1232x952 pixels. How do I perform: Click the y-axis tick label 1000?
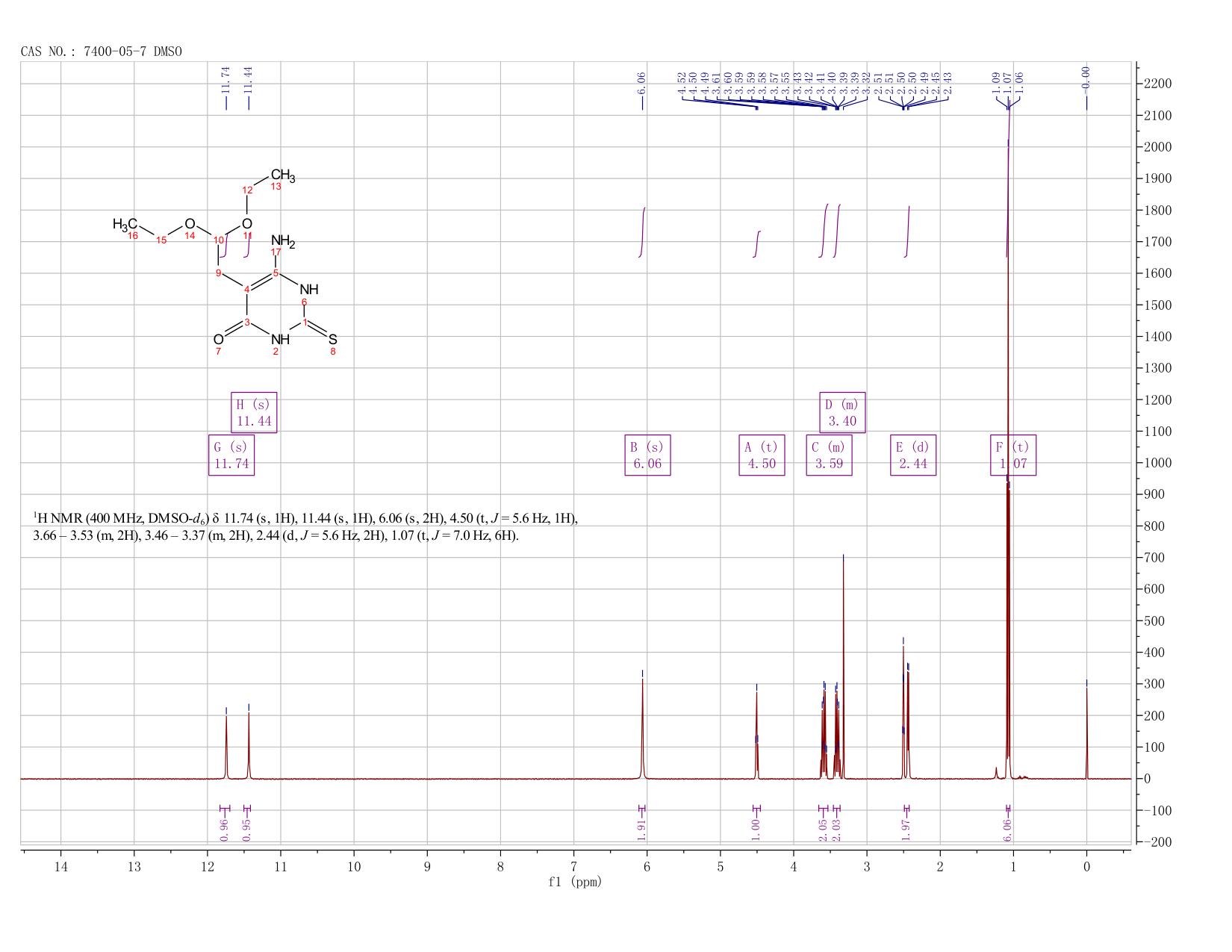pos(1157,463)
